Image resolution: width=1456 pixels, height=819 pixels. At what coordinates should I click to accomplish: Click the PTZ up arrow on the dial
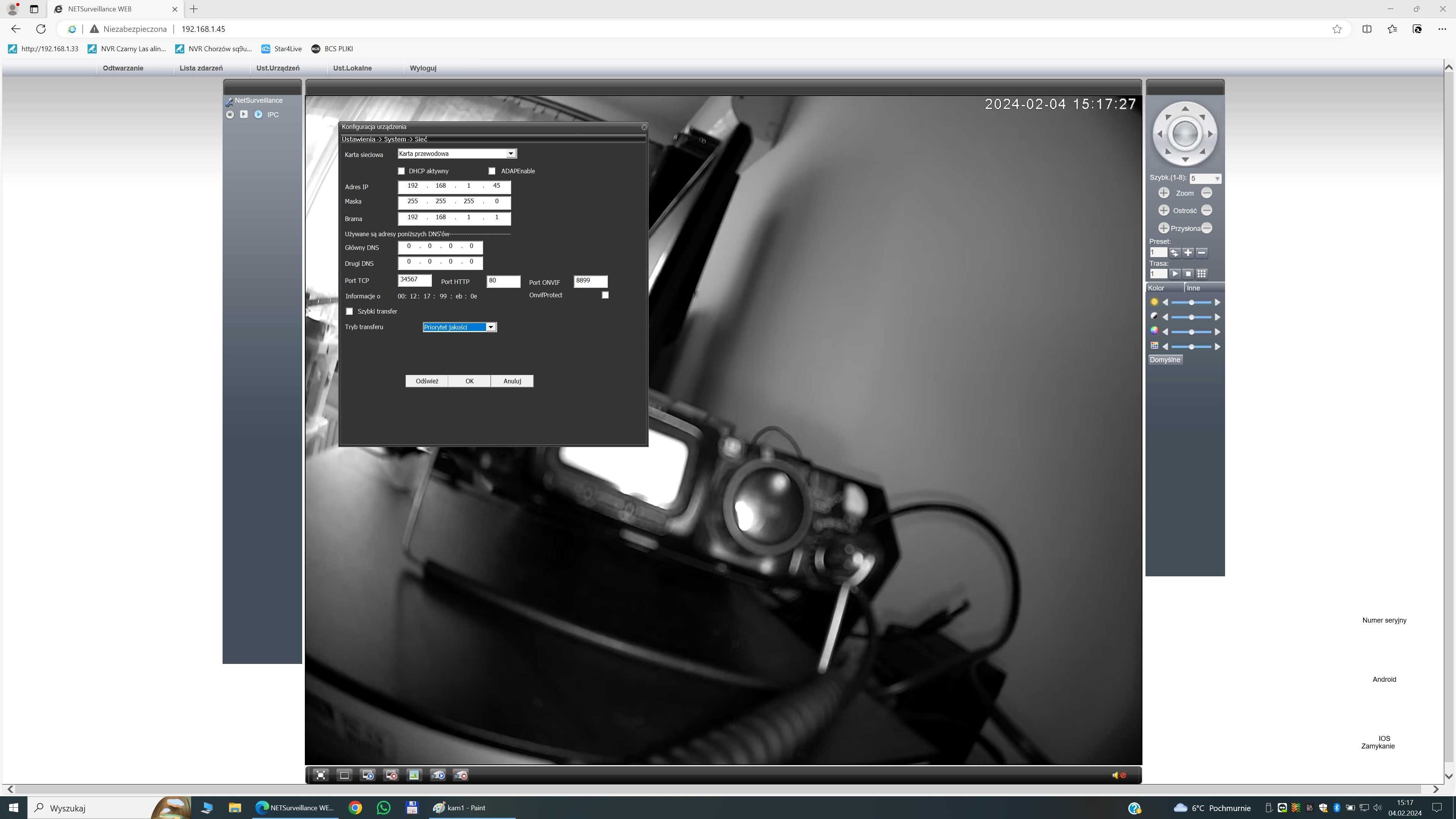pyautogui.click(x=1185, y=108)
